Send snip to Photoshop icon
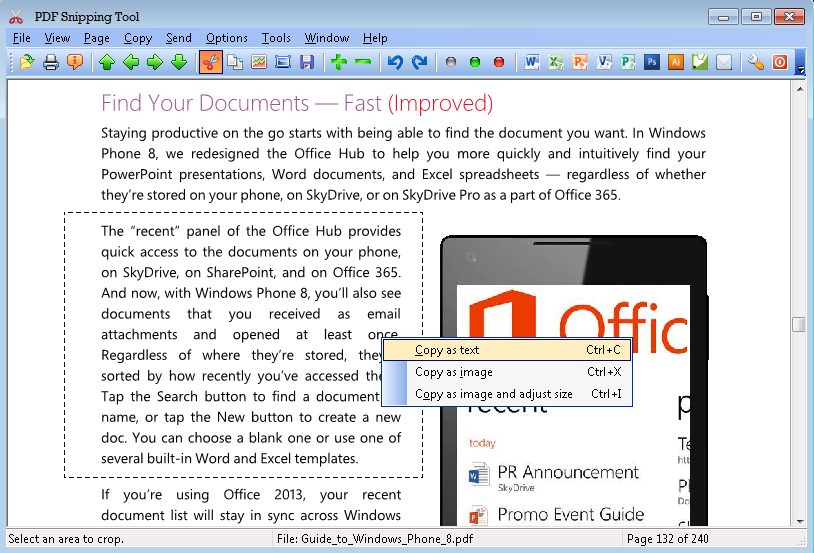Screen dimensions: 814x553 652,62
